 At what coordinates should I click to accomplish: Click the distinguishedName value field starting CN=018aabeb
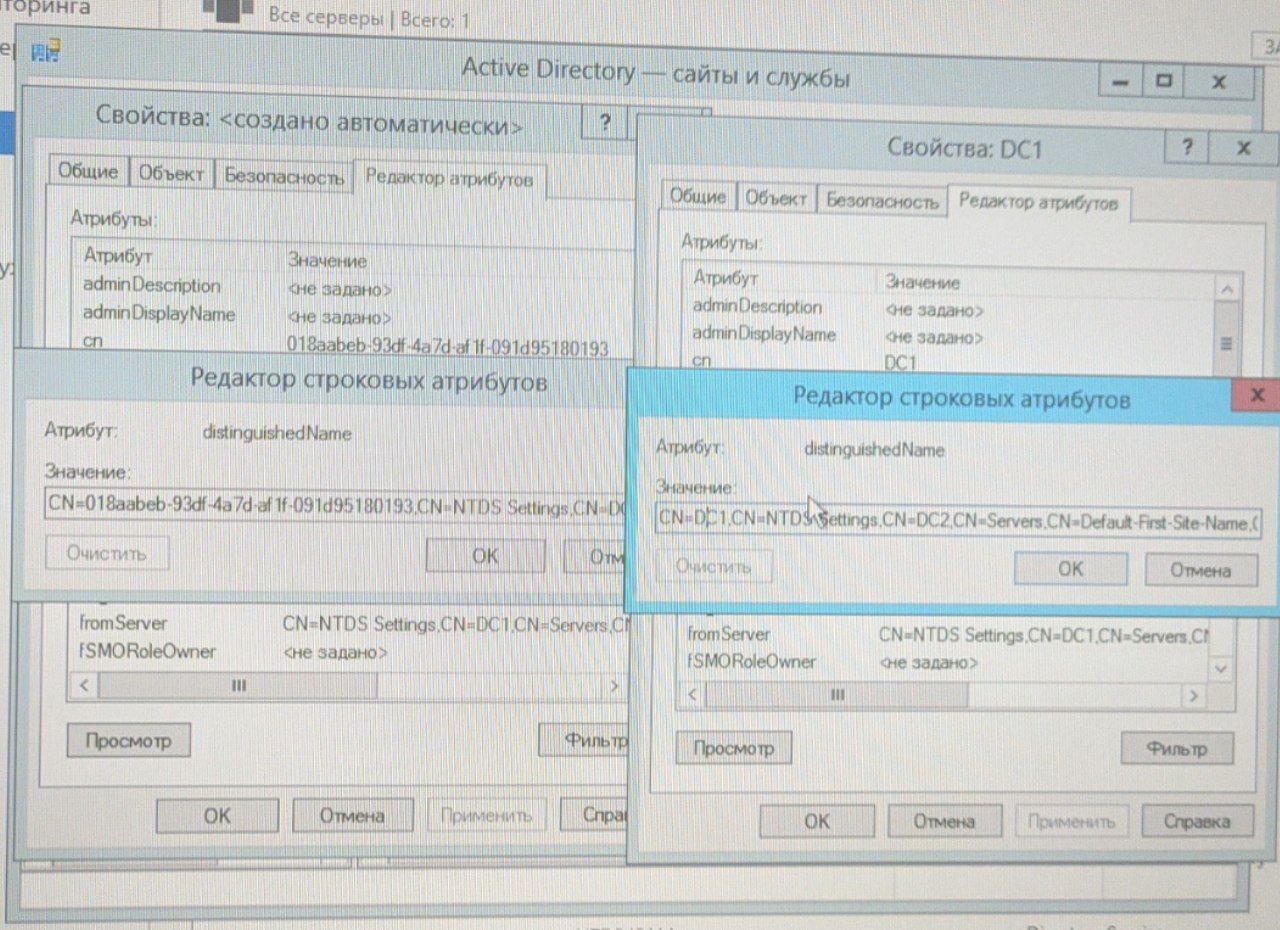point(335,508)
